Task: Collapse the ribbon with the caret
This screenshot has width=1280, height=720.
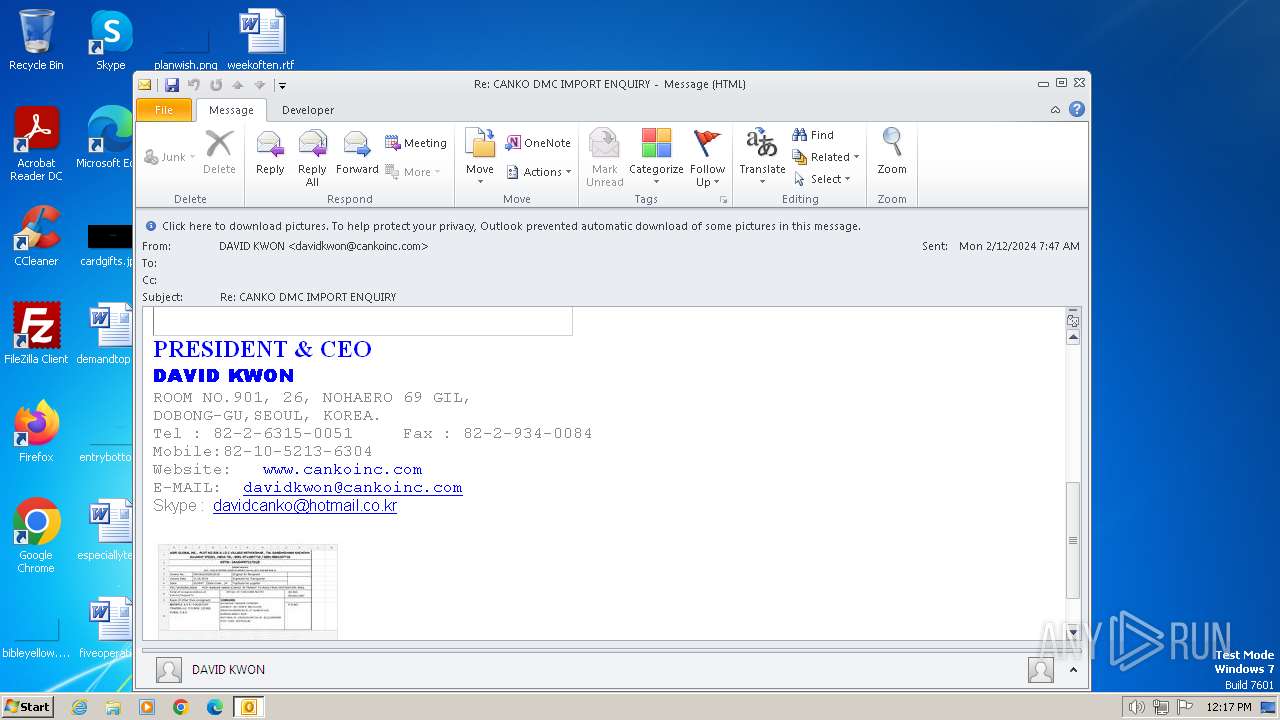Action: tap(1055, 110)
